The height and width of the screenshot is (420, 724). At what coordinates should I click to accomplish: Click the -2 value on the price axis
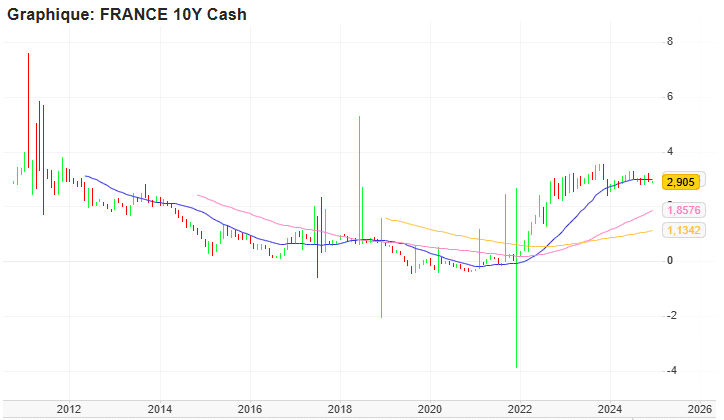[667, 316]
